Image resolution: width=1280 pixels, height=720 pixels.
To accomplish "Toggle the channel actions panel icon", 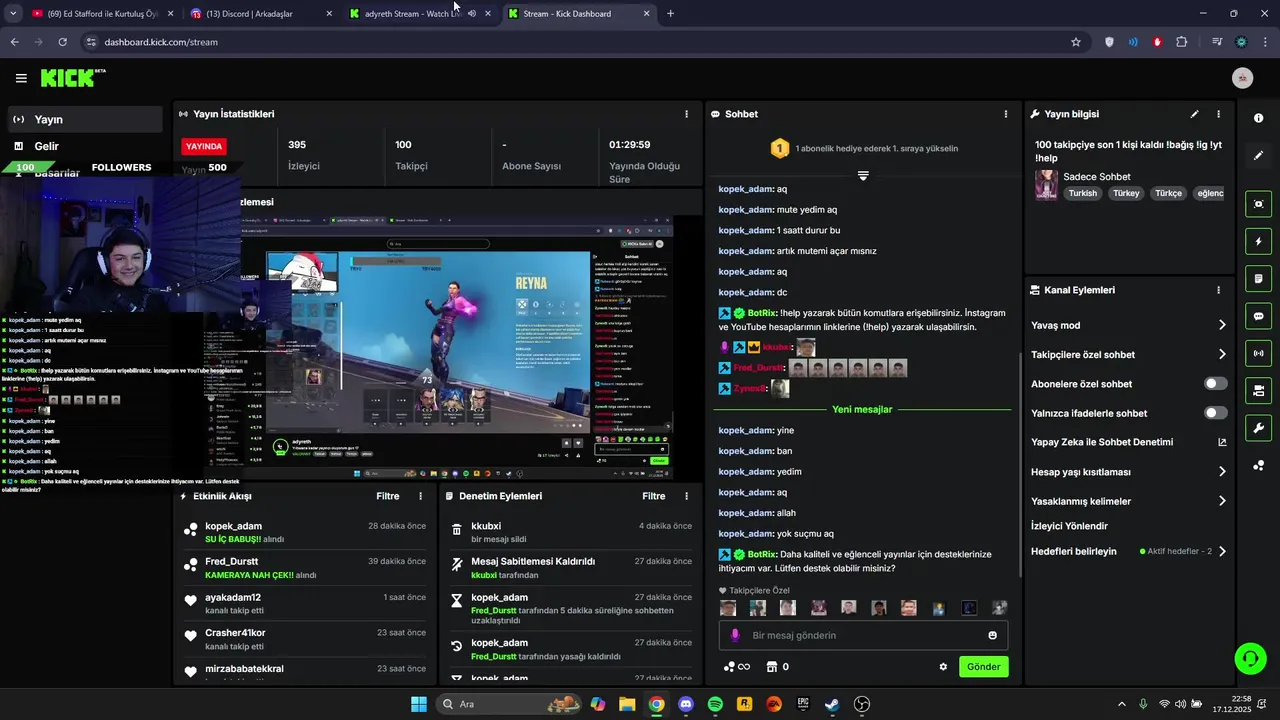I will pyautogui.click(x=1258, y=390).
